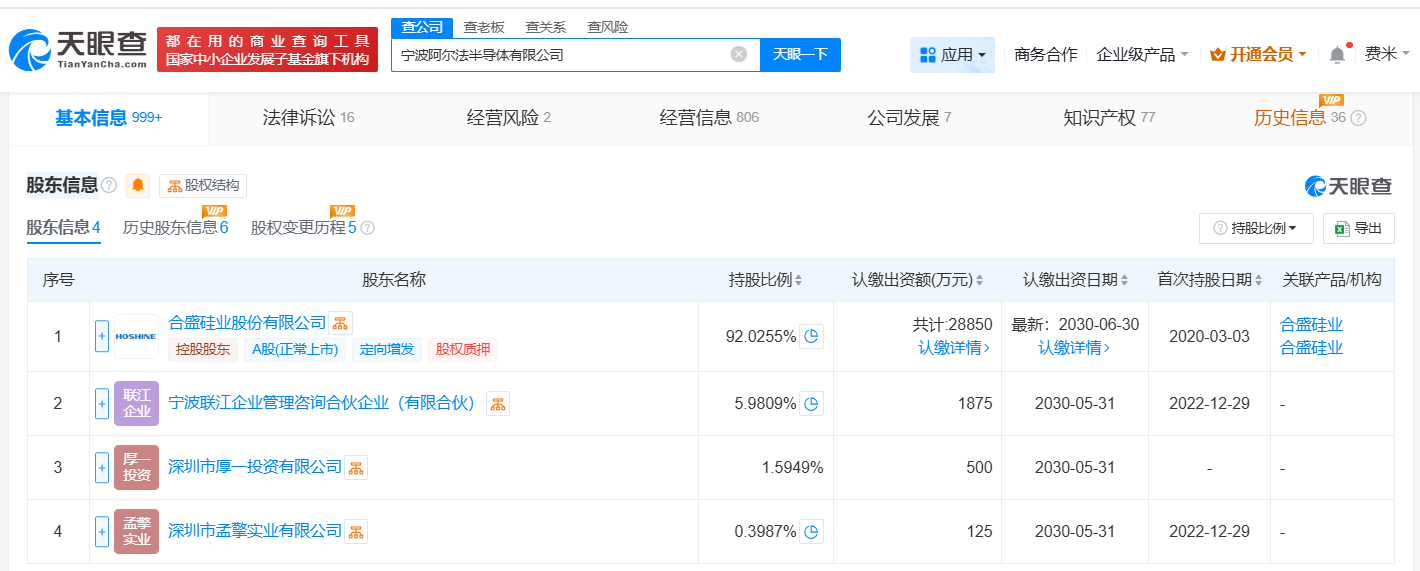
Task: Open pie chart for 合盛硅业 shareholding
Action: coord(812,336)
